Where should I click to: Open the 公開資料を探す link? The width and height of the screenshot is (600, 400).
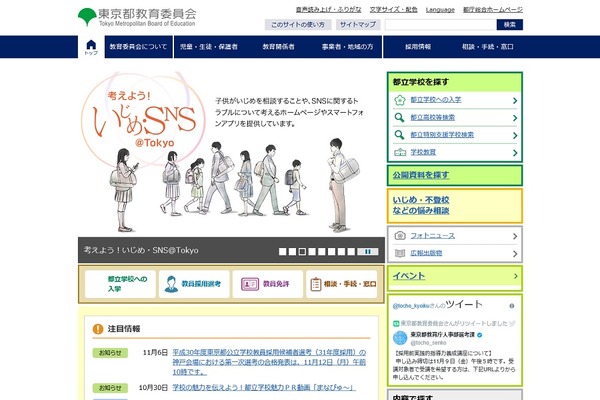coord(421,175)
